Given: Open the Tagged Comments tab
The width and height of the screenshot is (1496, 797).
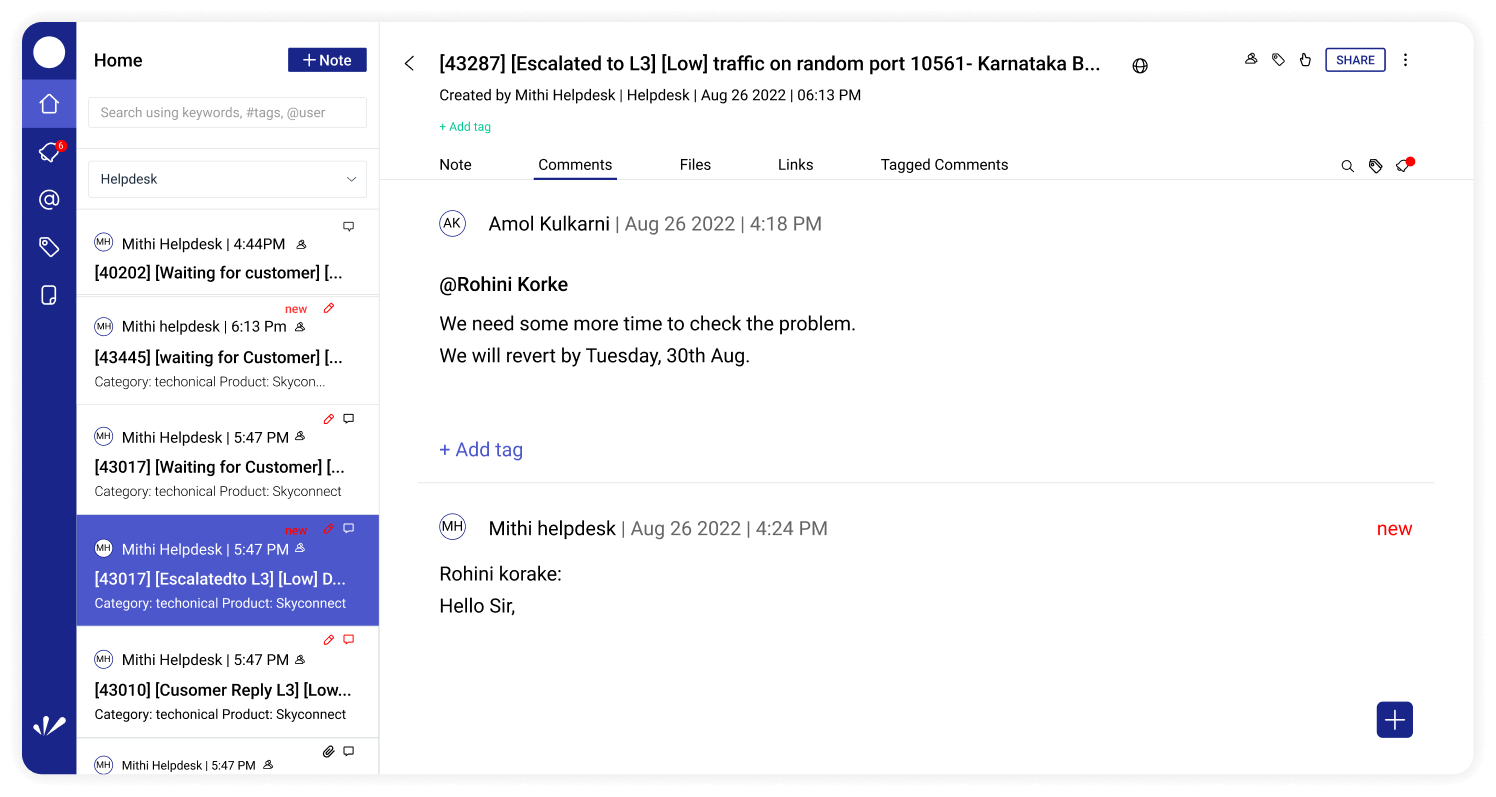Looking at the screenshot, I should click(x=944, y=164).
